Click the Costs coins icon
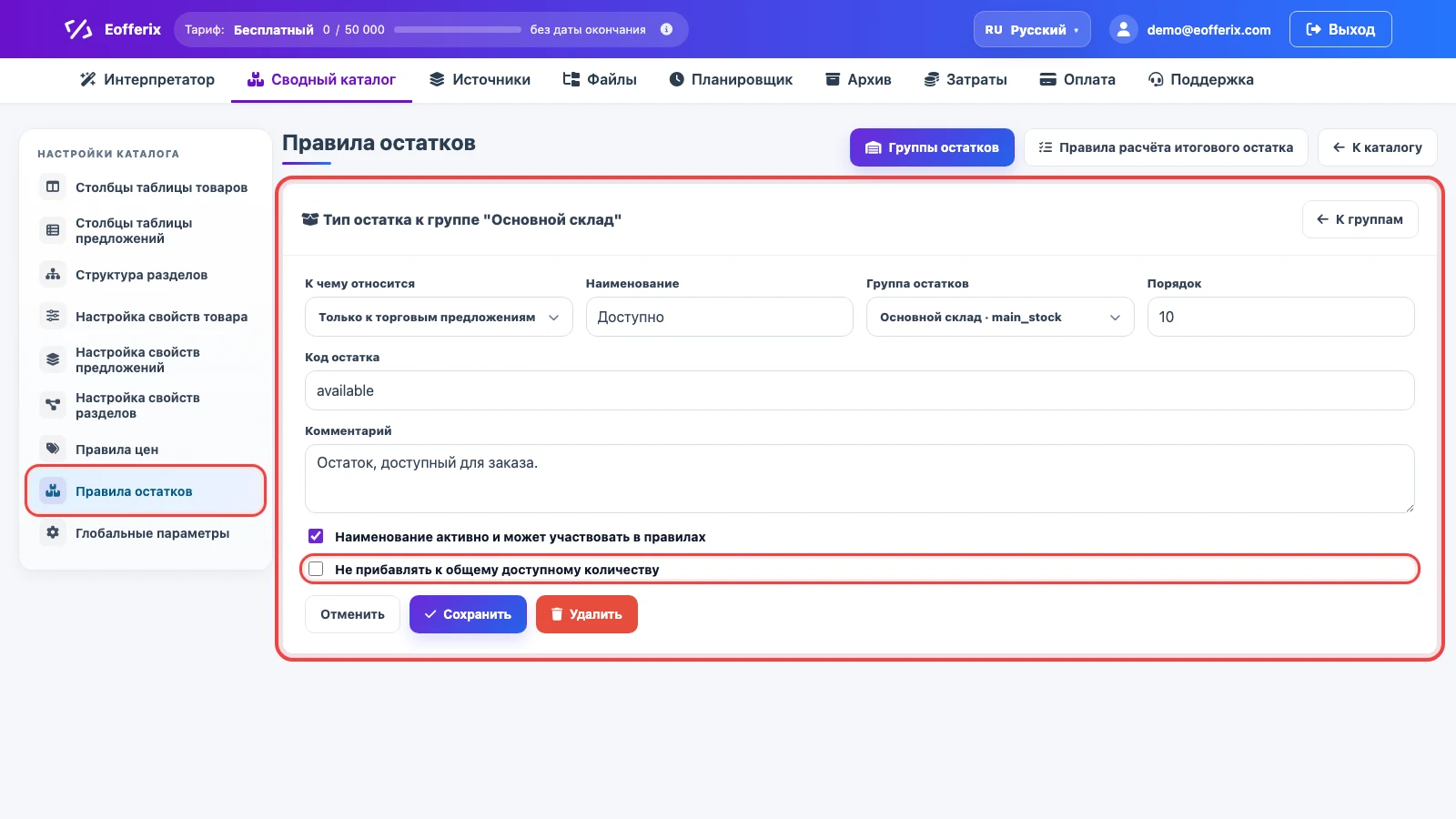The image size is (1456, 819). (931, 79)
